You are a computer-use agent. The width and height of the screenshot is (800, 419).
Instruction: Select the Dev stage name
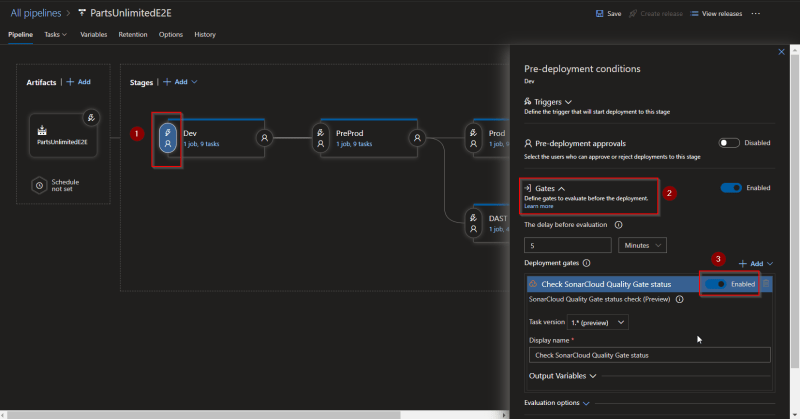click(x=190, y=133)
